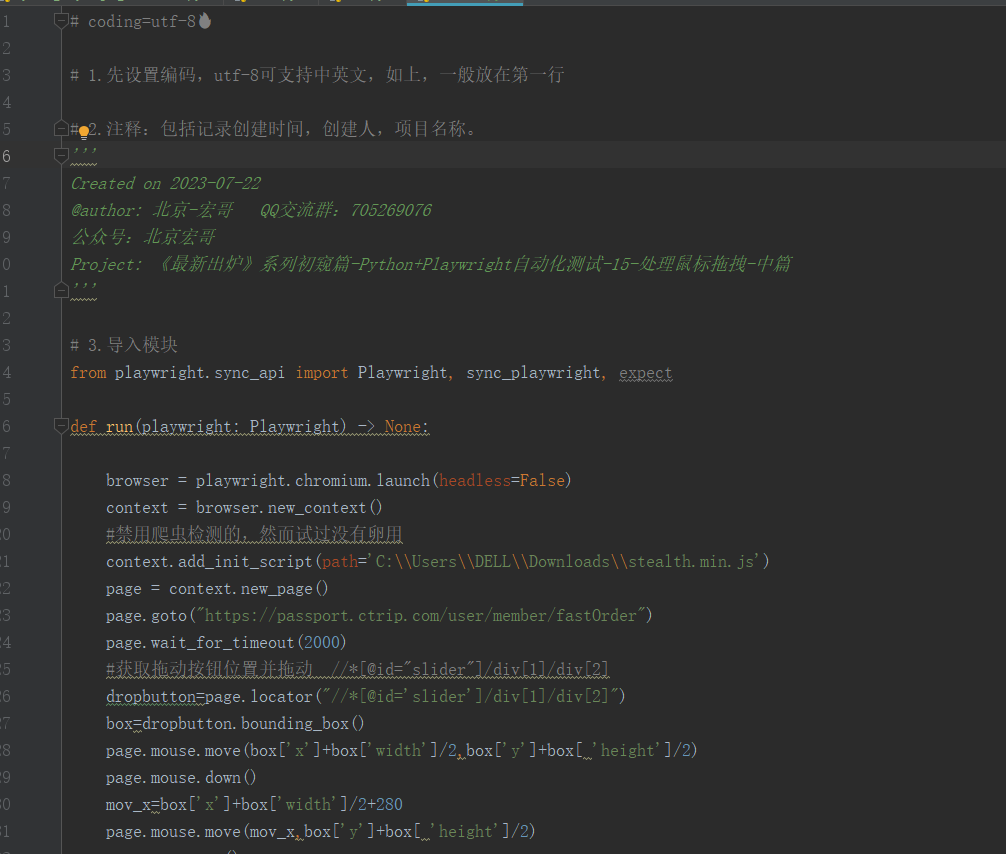Collapse the 'def run' function fold marker
The width and height of the screenshot is (1006, 854).
click(x=61, y=426)
